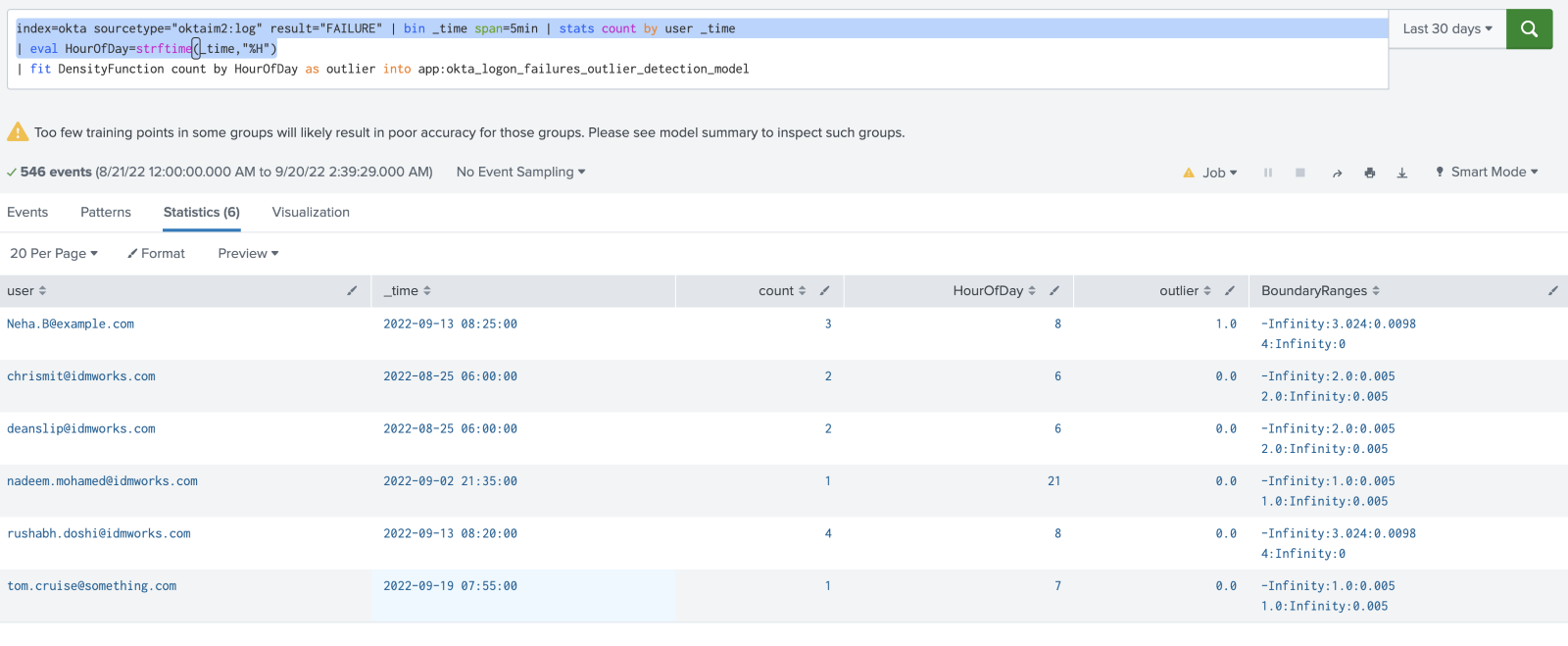
Task: Click the fit DensityFunction query line
Action: point(383,70)
